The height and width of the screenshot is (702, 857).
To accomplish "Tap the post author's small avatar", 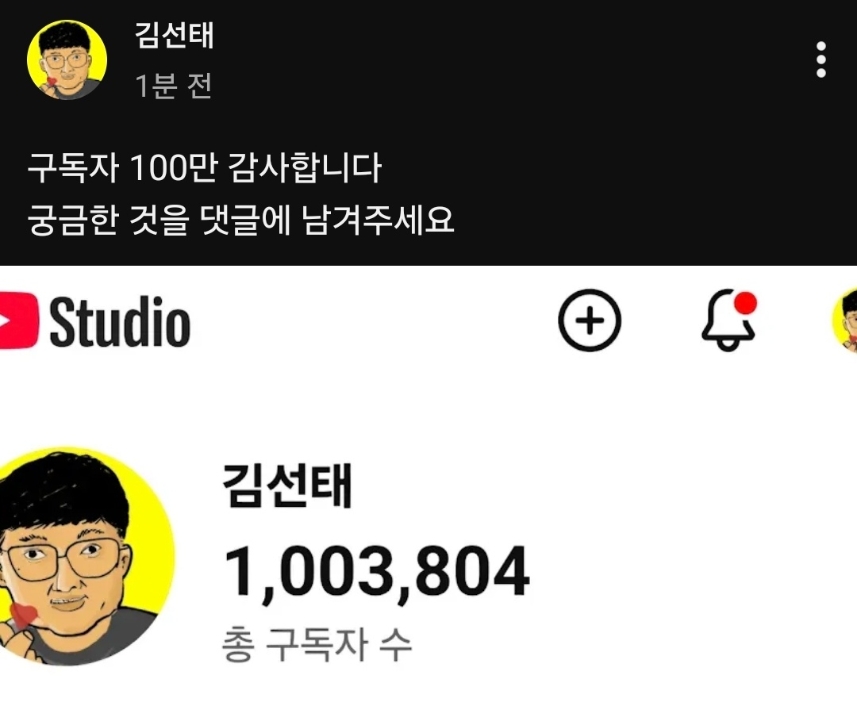I will (x=67, y=60).
